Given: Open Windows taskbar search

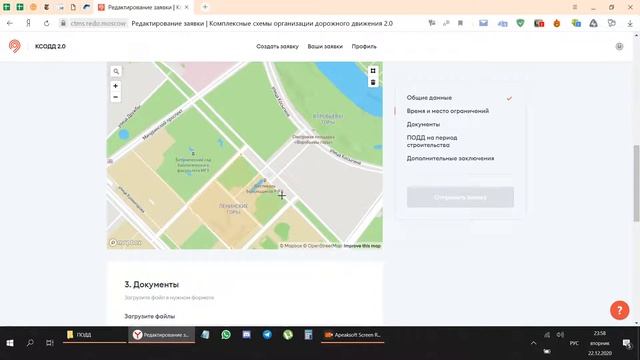Looking at the screenshot, I should coord(30,343).
